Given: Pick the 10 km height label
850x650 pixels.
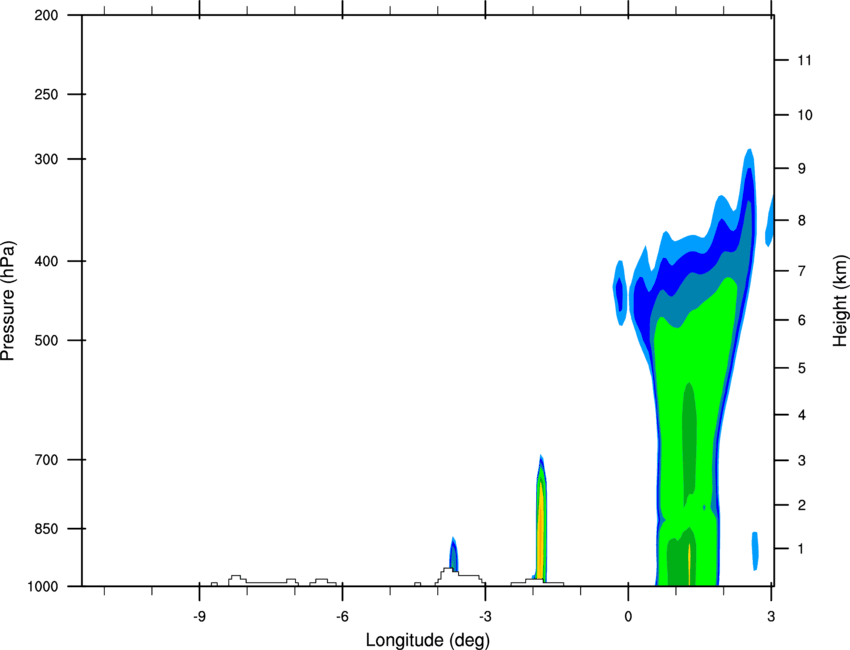Looking at the screenshot, I should (x=804, y=115).
